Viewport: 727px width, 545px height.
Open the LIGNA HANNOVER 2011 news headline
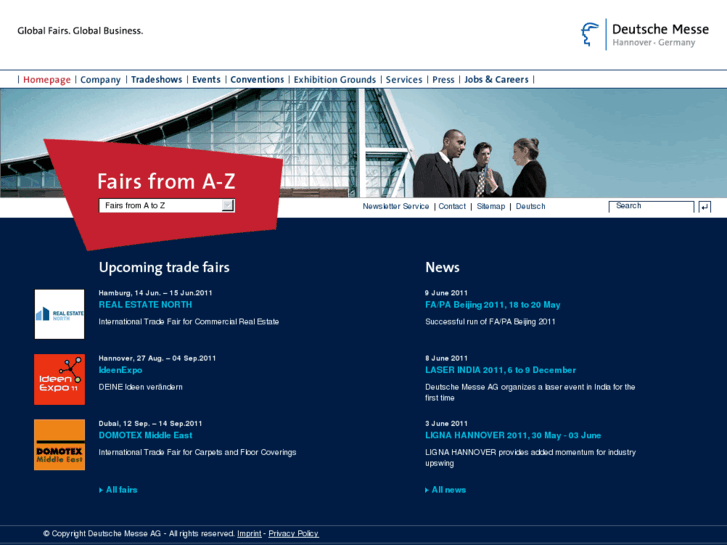tap(513, 436)
